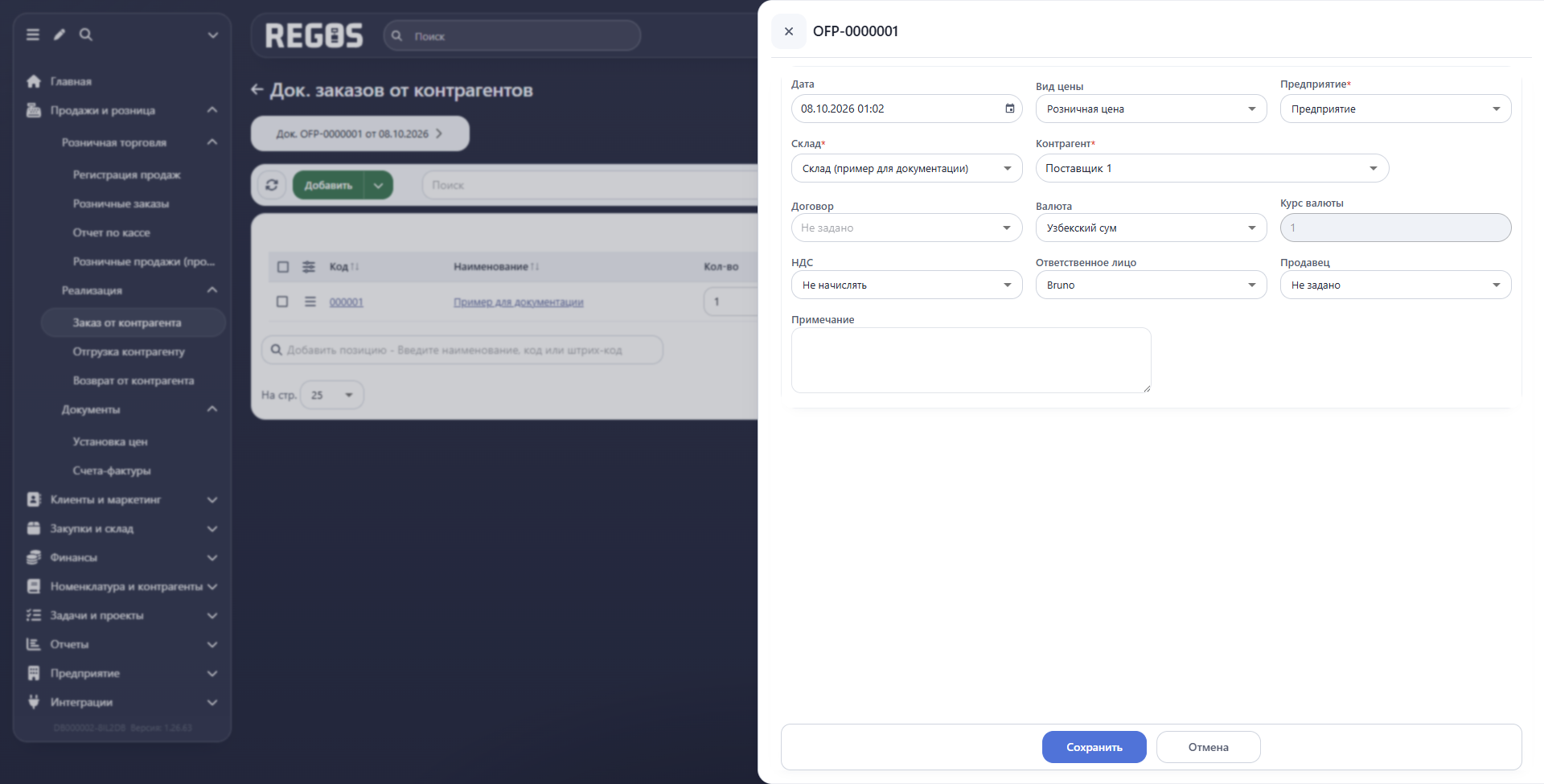Open the Контрагент dropdown Поставщик 1

pos(1212,168)
